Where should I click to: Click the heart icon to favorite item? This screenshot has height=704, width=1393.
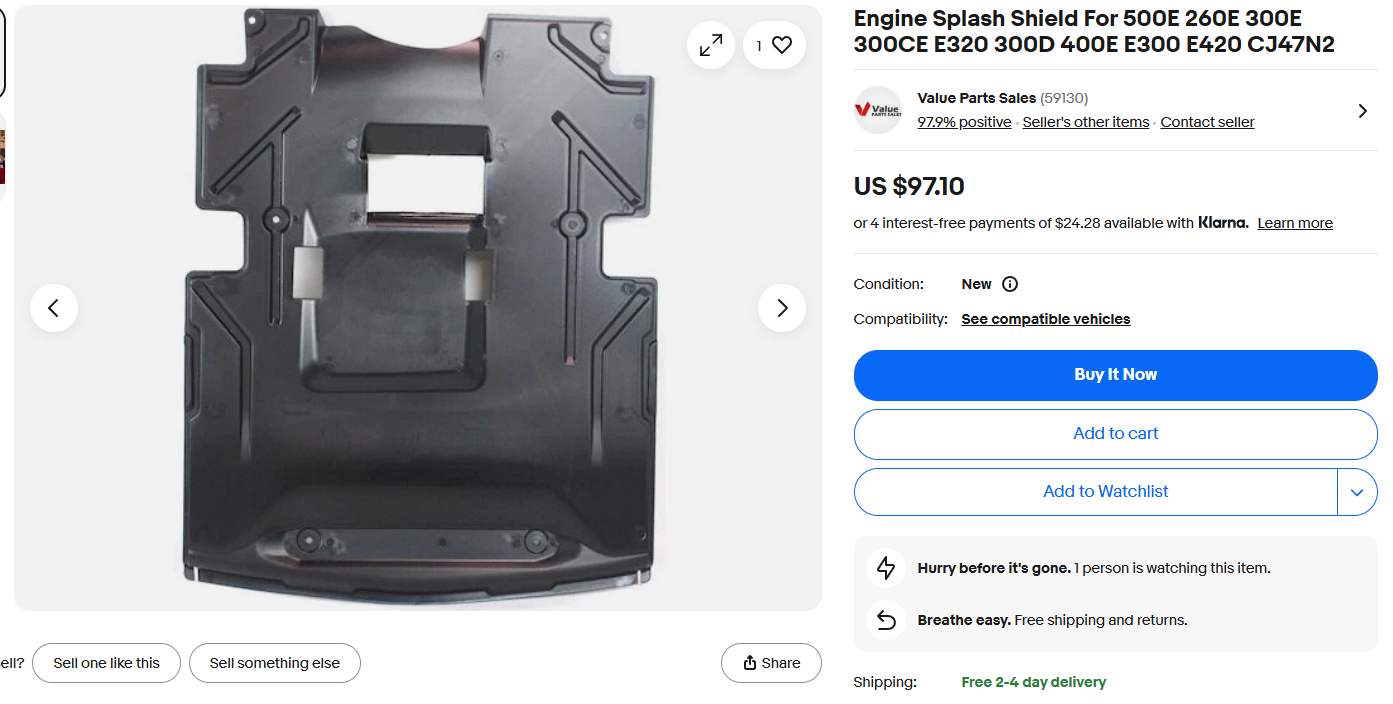coord(781,45)
